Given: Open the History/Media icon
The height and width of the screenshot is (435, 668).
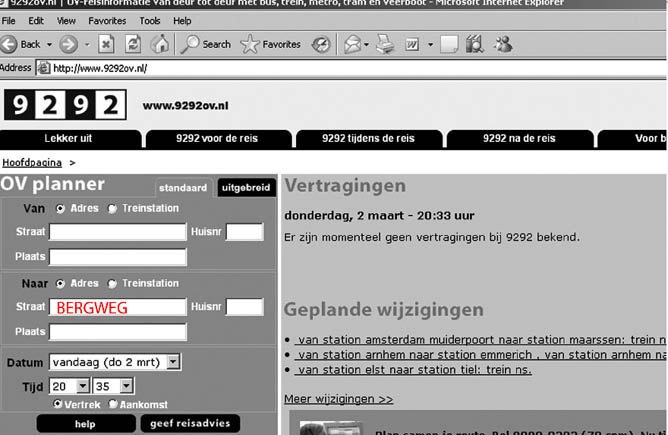Looking at the screenshot, I should [321, 44].
